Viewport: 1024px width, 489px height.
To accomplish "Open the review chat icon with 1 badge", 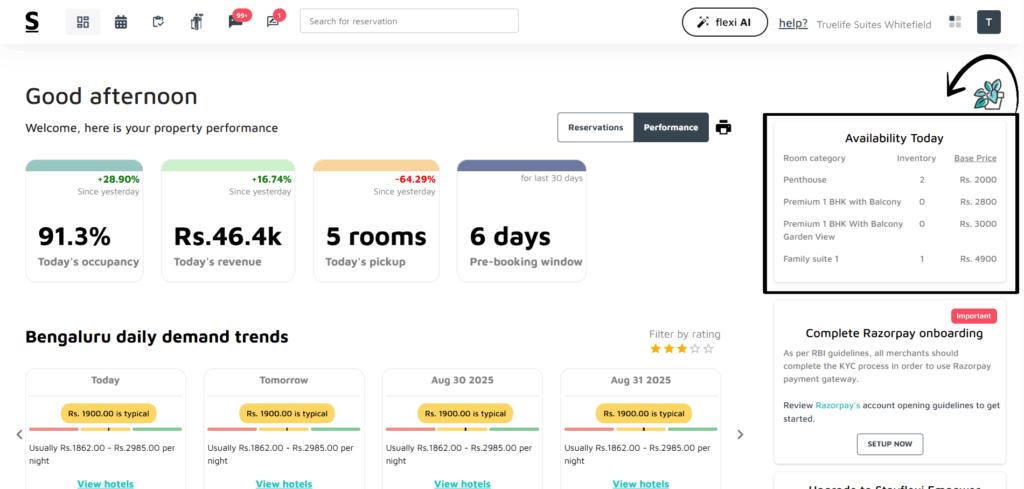I will pyautogui.click(x=273, y=22).
